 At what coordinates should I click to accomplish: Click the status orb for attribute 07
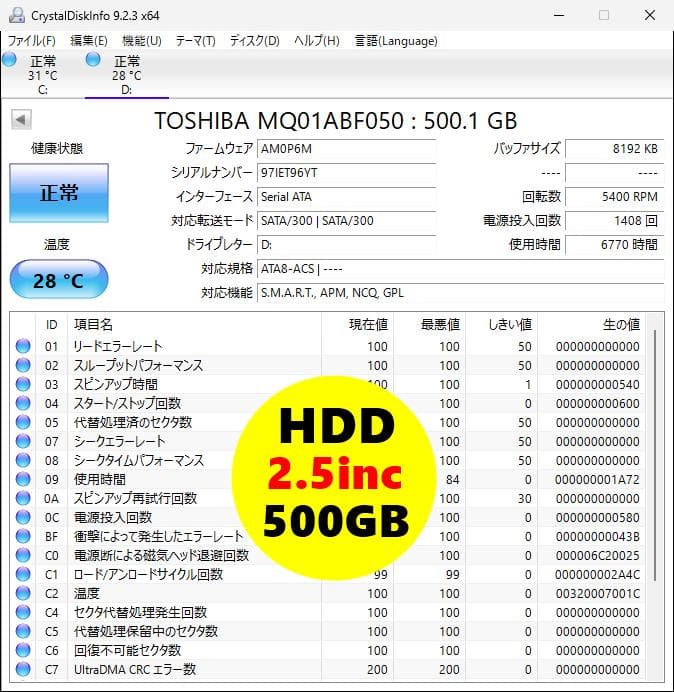[x=23, y=441]
